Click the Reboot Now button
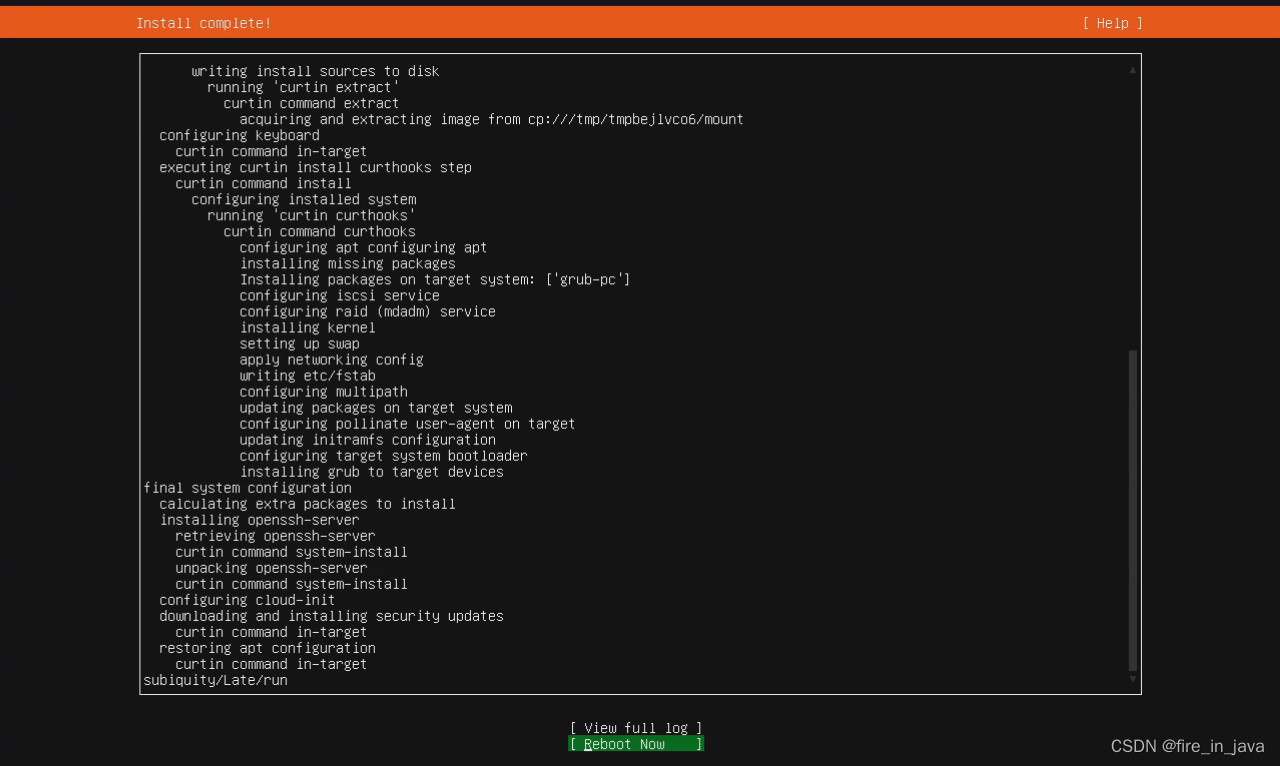 click(636, 744)
